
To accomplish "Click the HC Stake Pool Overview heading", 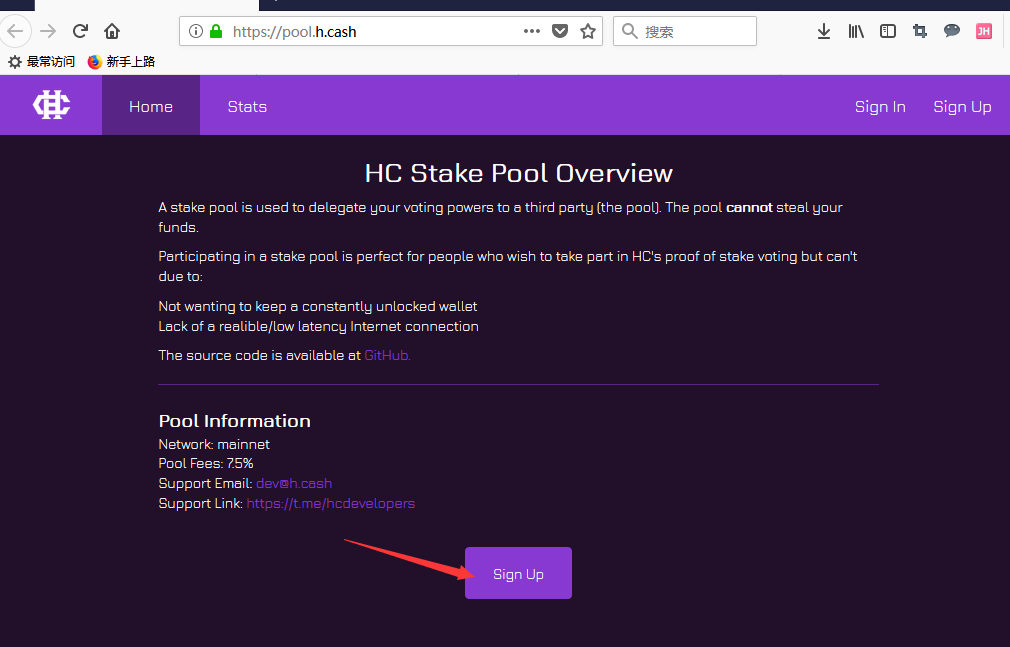I will pyautogui.click(x=519, y=173).
